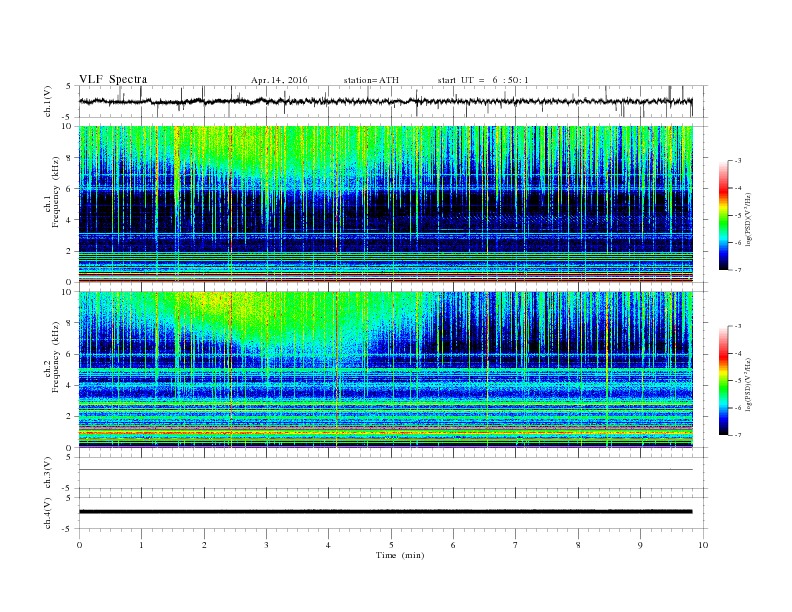Viewport: 792px width, 612px height.
Task: Click the ch.1 spectrogram panel
Action: 385,204
